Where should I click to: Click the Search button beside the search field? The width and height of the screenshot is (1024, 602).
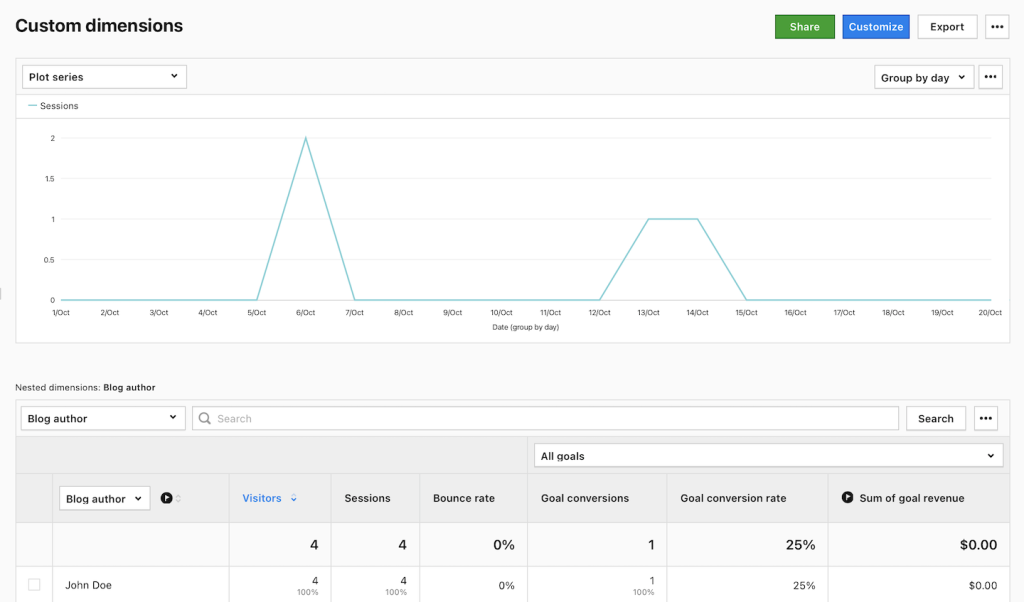click(x=935, y=419)
